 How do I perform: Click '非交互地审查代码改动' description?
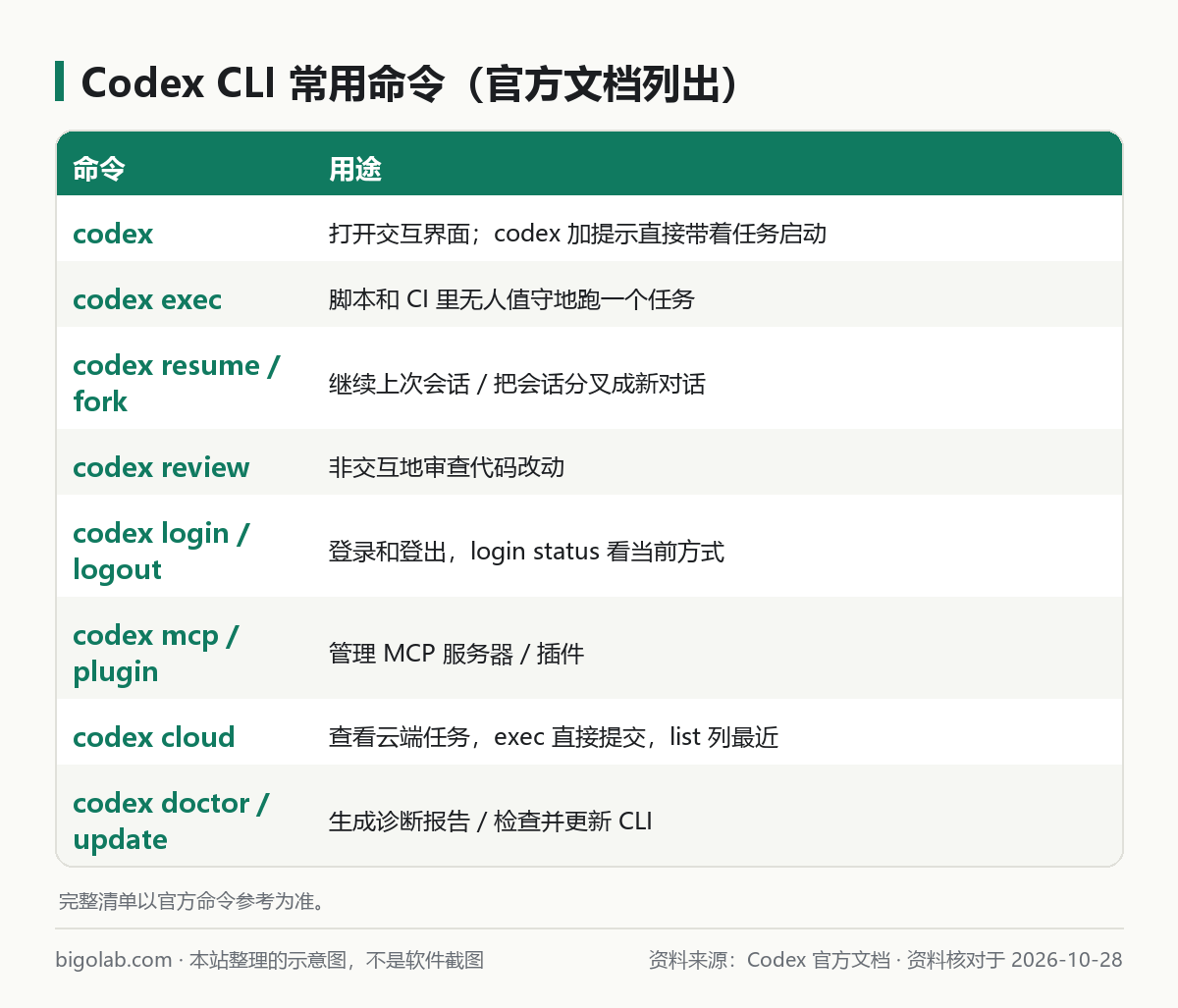447,467
